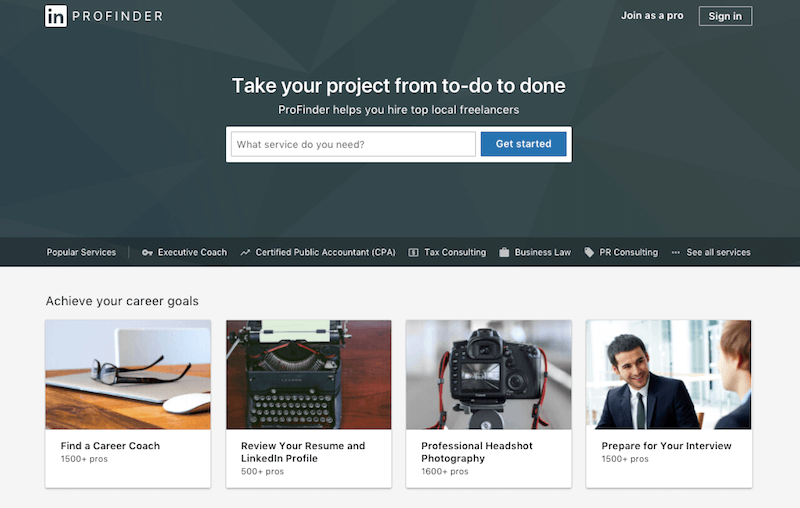The image size is (800, 508).
Task: Click Review Your Resume and LinkedIn Profile title
Action: click(x=303, y=452)
